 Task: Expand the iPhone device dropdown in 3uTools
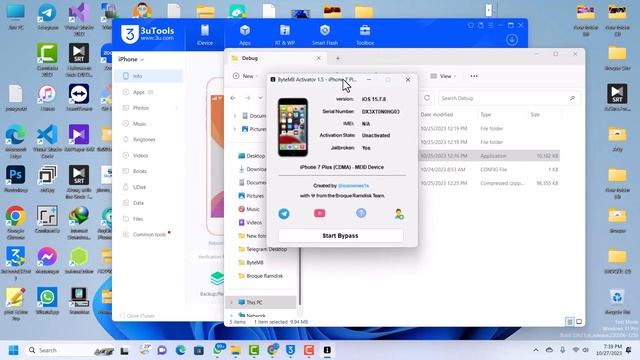[131, 60]
